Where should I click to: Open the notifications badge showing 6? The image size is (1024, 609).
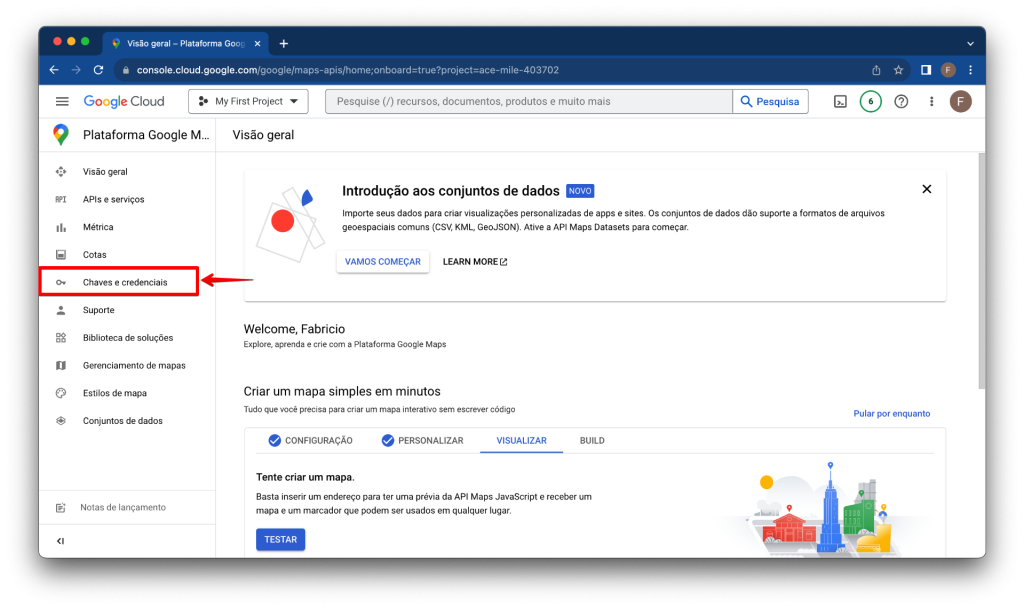point(871,101)
